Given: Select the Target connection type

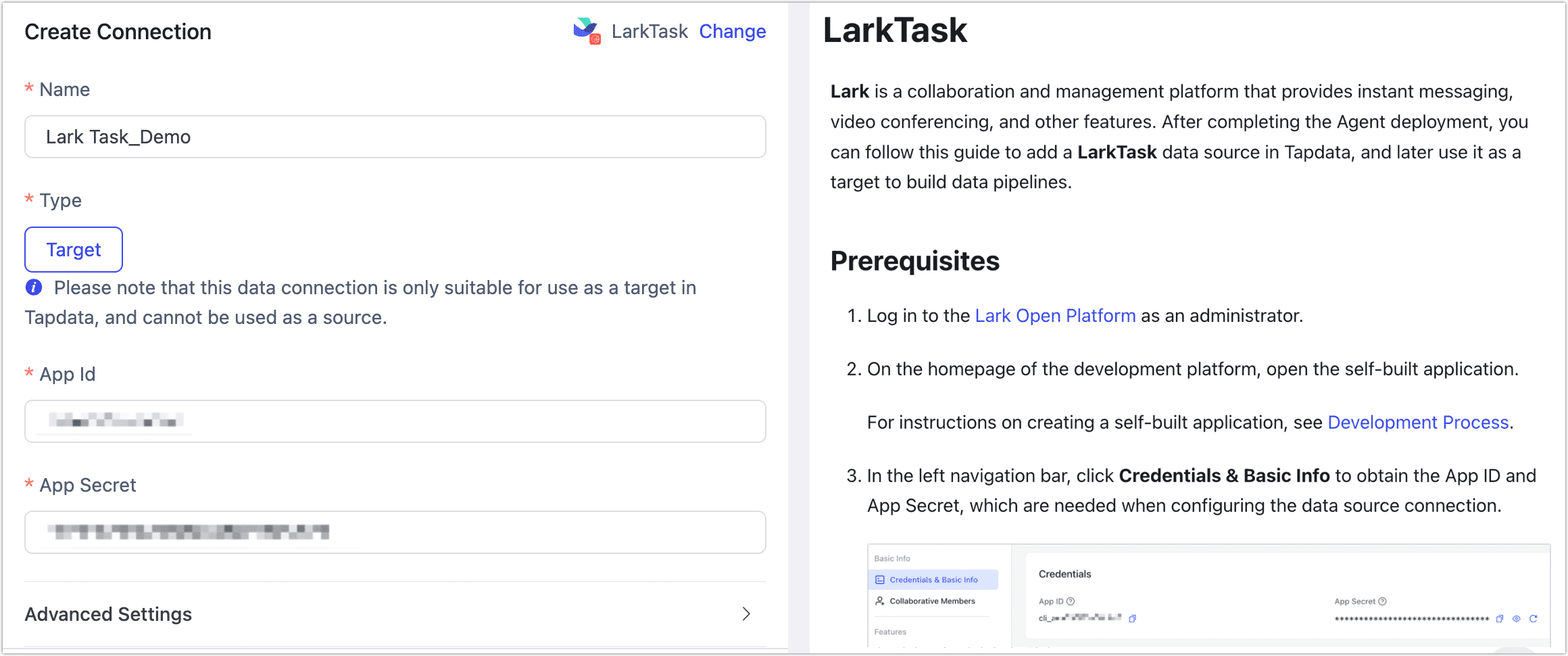Looking at the screenshot, I should 73,249.
